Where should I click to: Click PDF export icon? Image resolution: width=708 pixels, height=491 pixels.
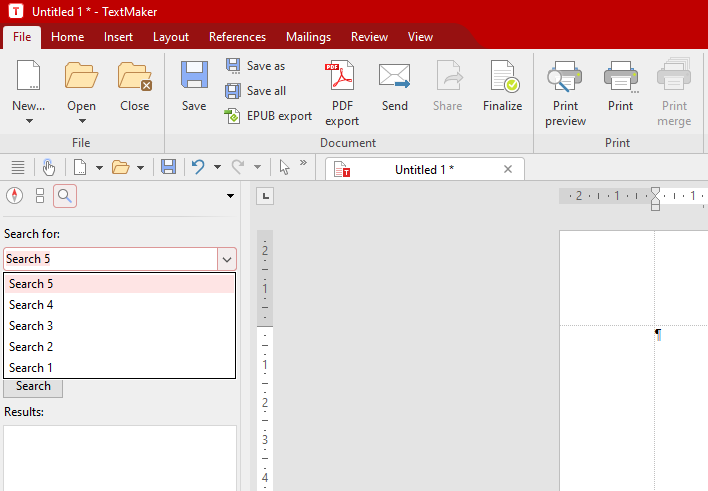pos(342,75)
